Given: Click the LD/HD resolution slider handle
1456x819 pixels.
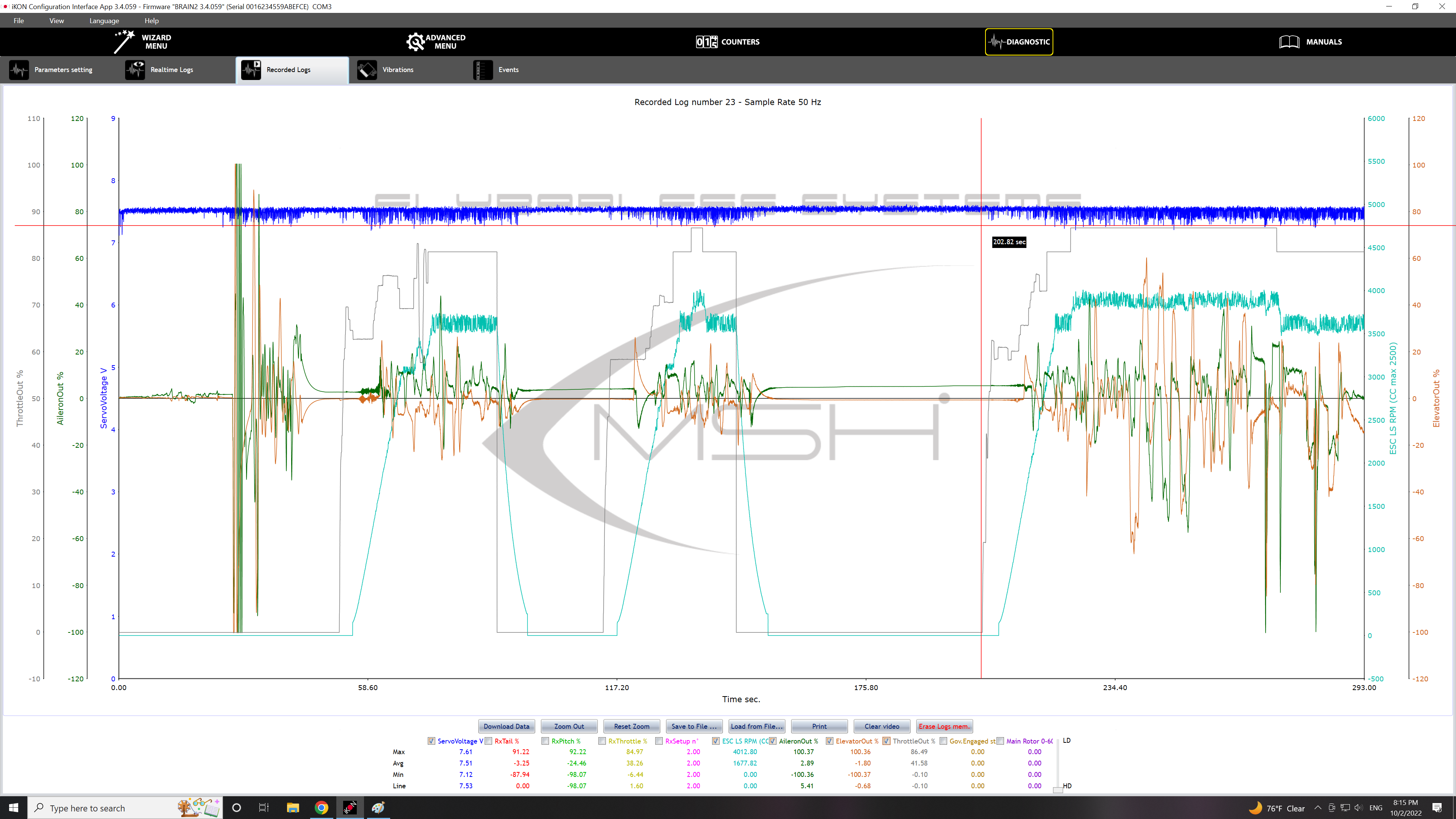Looking at the screenshot, I should pyautogui.click(x=1057, y=789).
